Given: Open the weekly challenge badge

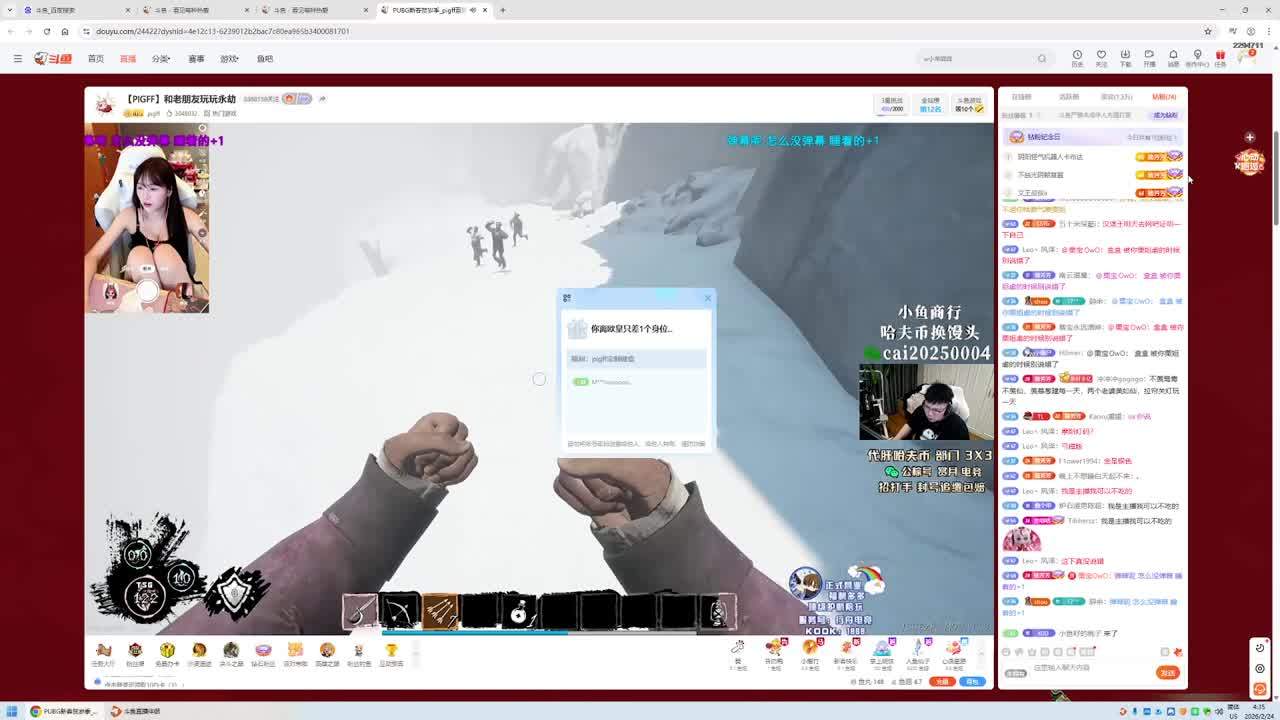Looking at the screenshot, I should (891, 104).
